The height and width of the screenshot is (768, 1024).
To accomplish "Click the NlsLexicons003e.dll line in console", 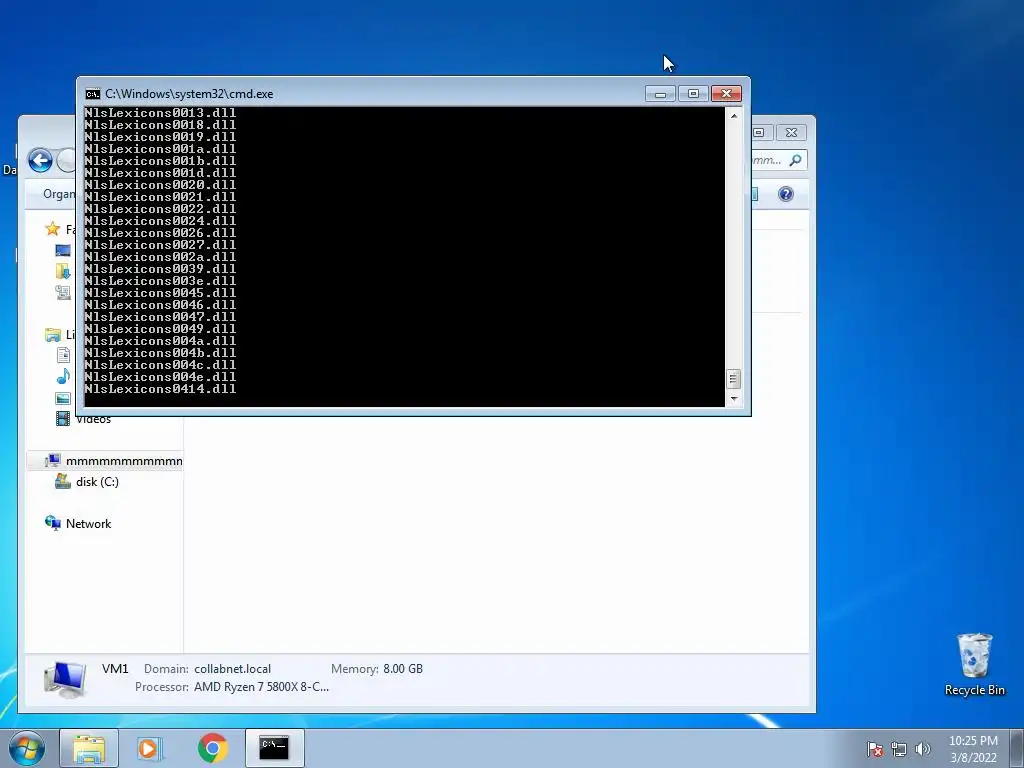I will (160, 281).
